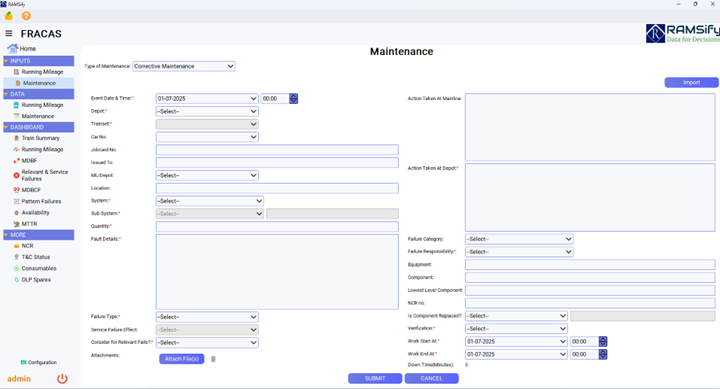
Task: Open the ML/Depot dropdown
Action: coord(207,175)
